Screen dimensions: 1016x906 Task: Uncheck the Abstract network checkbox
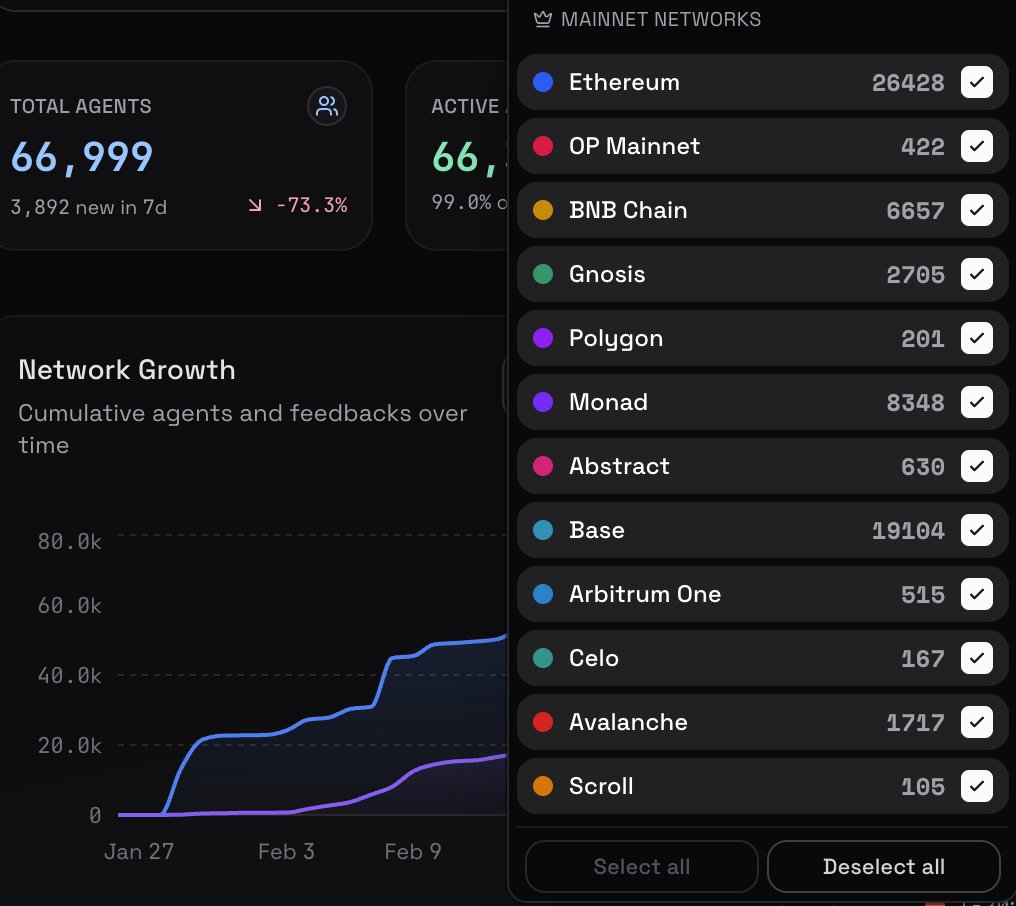click(x=976, y=466)
